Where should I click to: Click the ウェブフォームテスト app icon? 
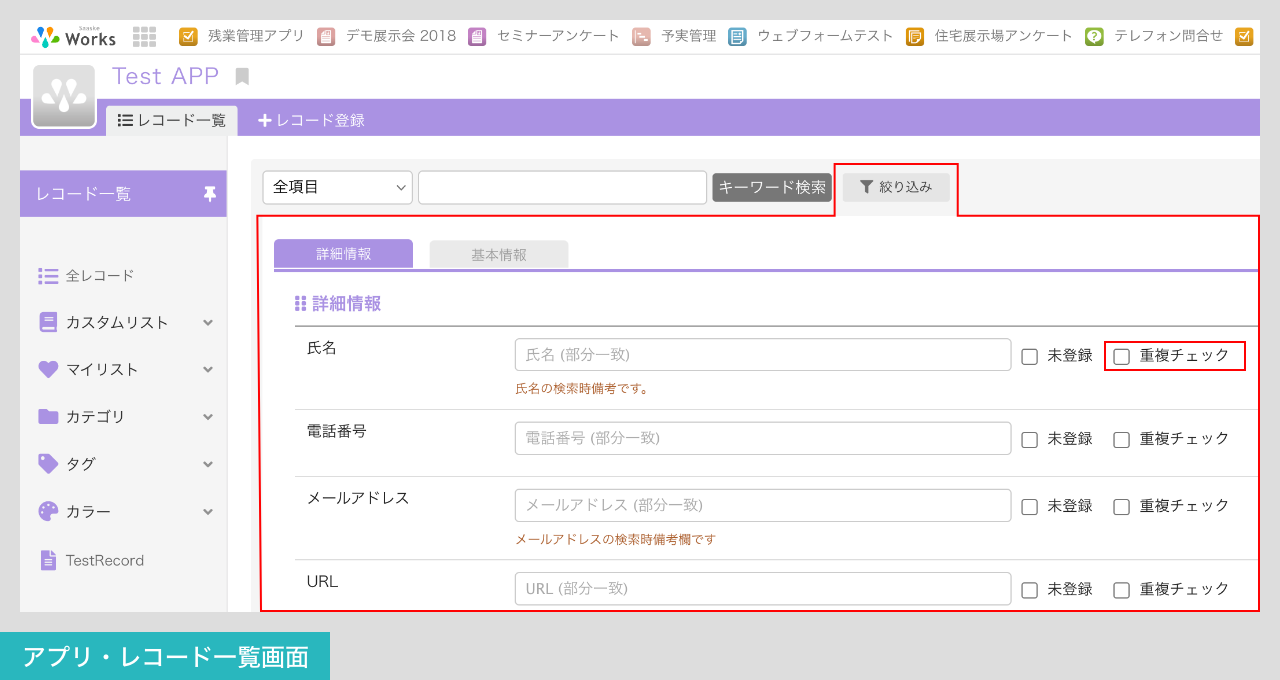[x=737, y=37]
